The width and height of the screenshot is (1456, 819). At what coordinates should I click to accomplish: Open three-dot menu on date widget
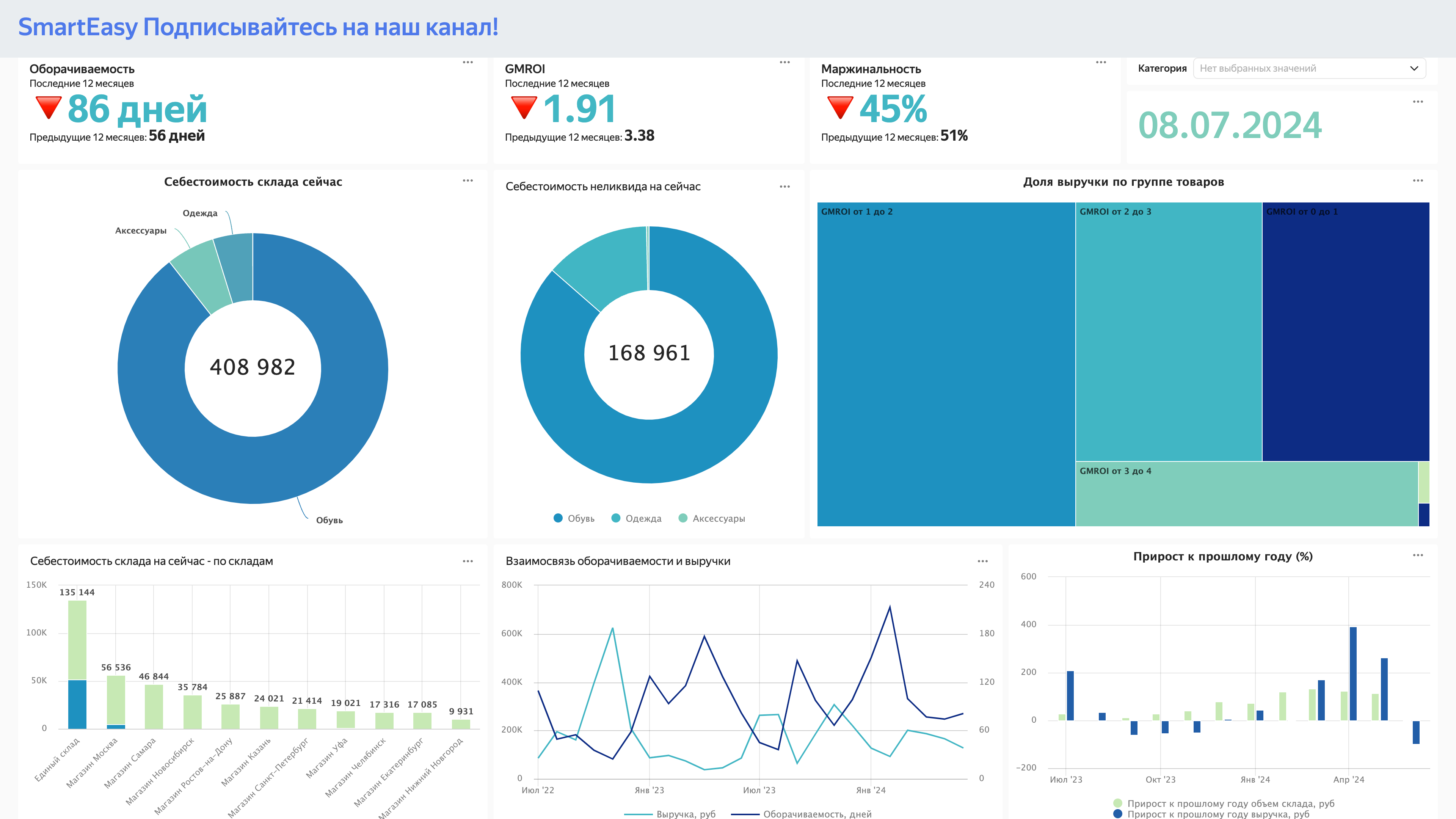(1418, 102)
